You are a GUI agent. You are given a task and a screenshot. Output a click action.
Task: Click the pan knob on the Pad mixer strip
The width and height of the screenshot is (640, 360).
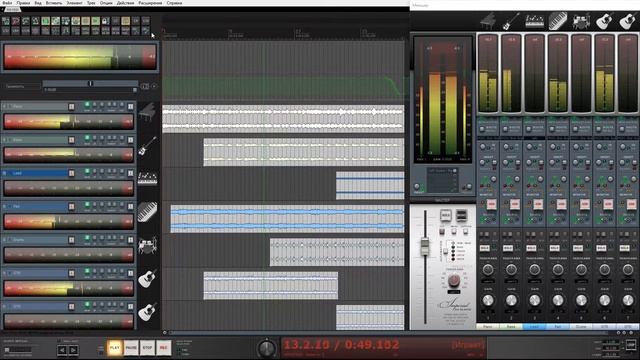click(558, 269)
